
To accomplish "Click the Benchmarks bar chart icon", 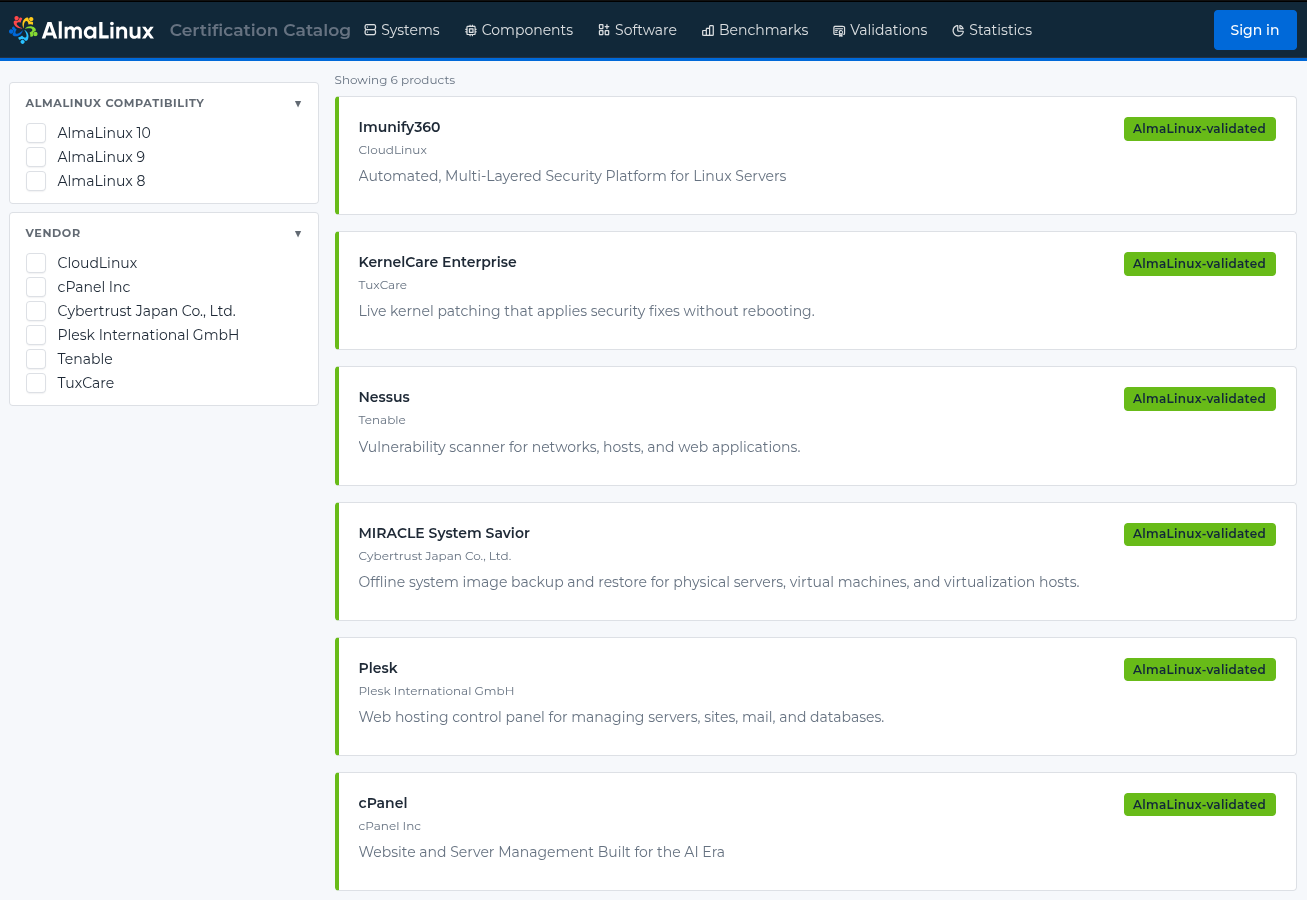I will click(708, 31).
